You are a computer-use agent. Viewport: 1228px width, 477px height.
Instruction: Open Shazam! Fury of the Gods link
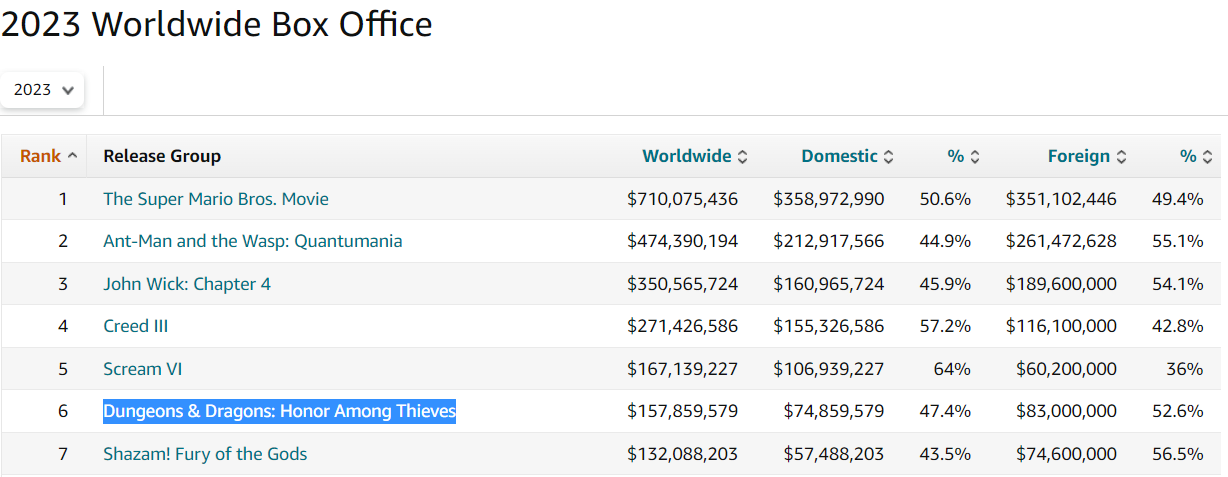[x=205, y=454]
